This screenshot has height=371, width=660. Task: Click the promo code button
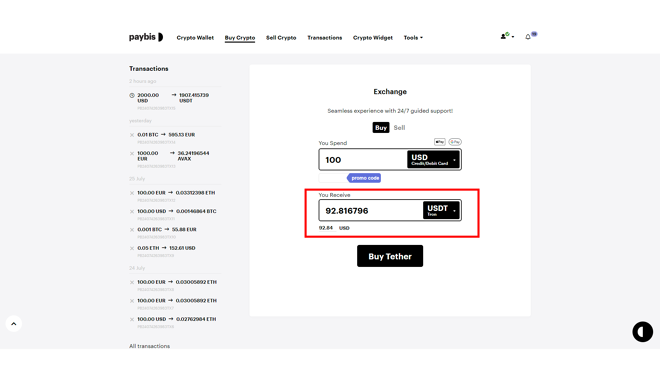point(365,178)
